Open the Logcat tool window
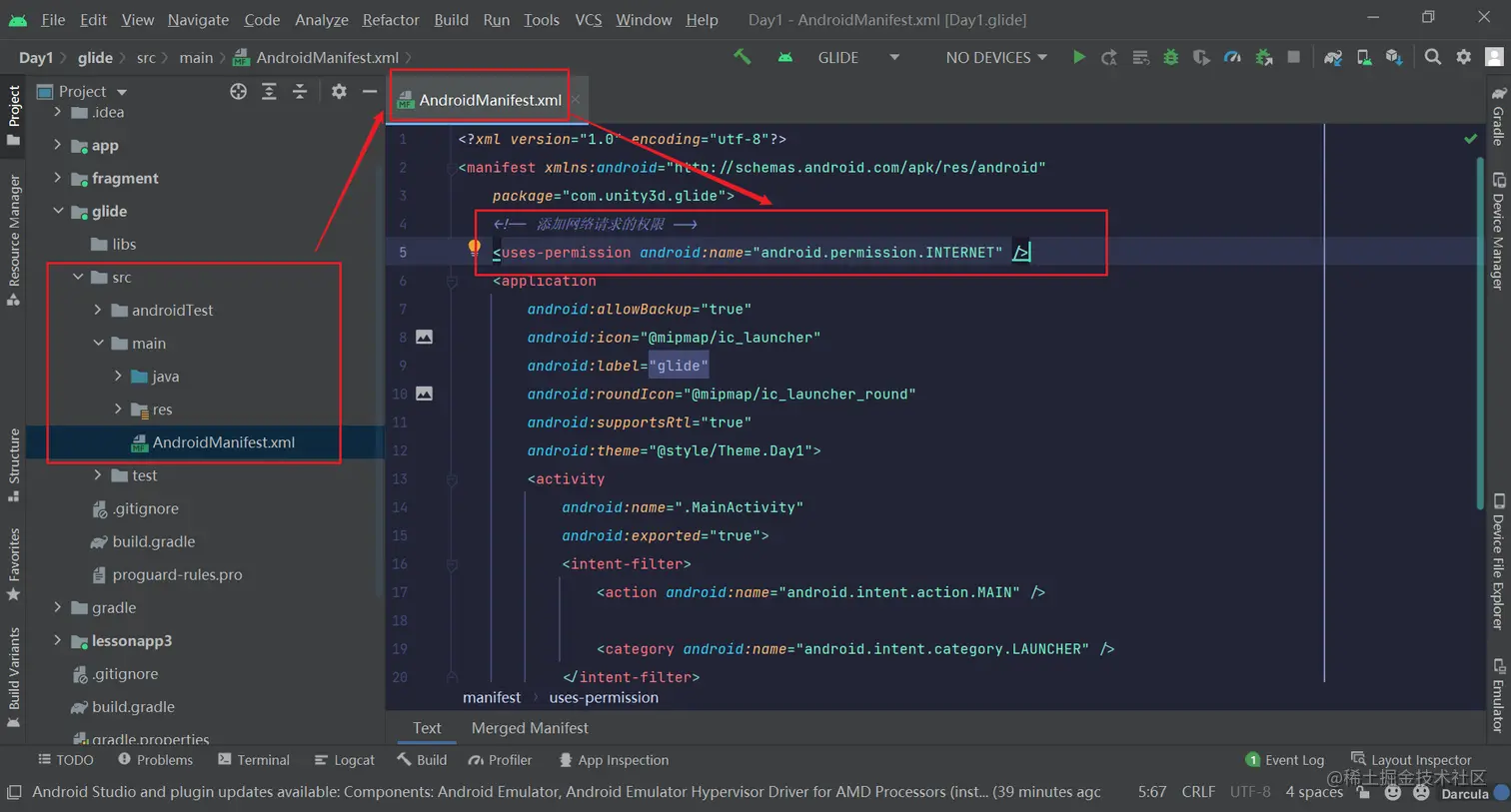Viewport: 1511px width, 812px height. pyautogui.click(x=344, y=759)
